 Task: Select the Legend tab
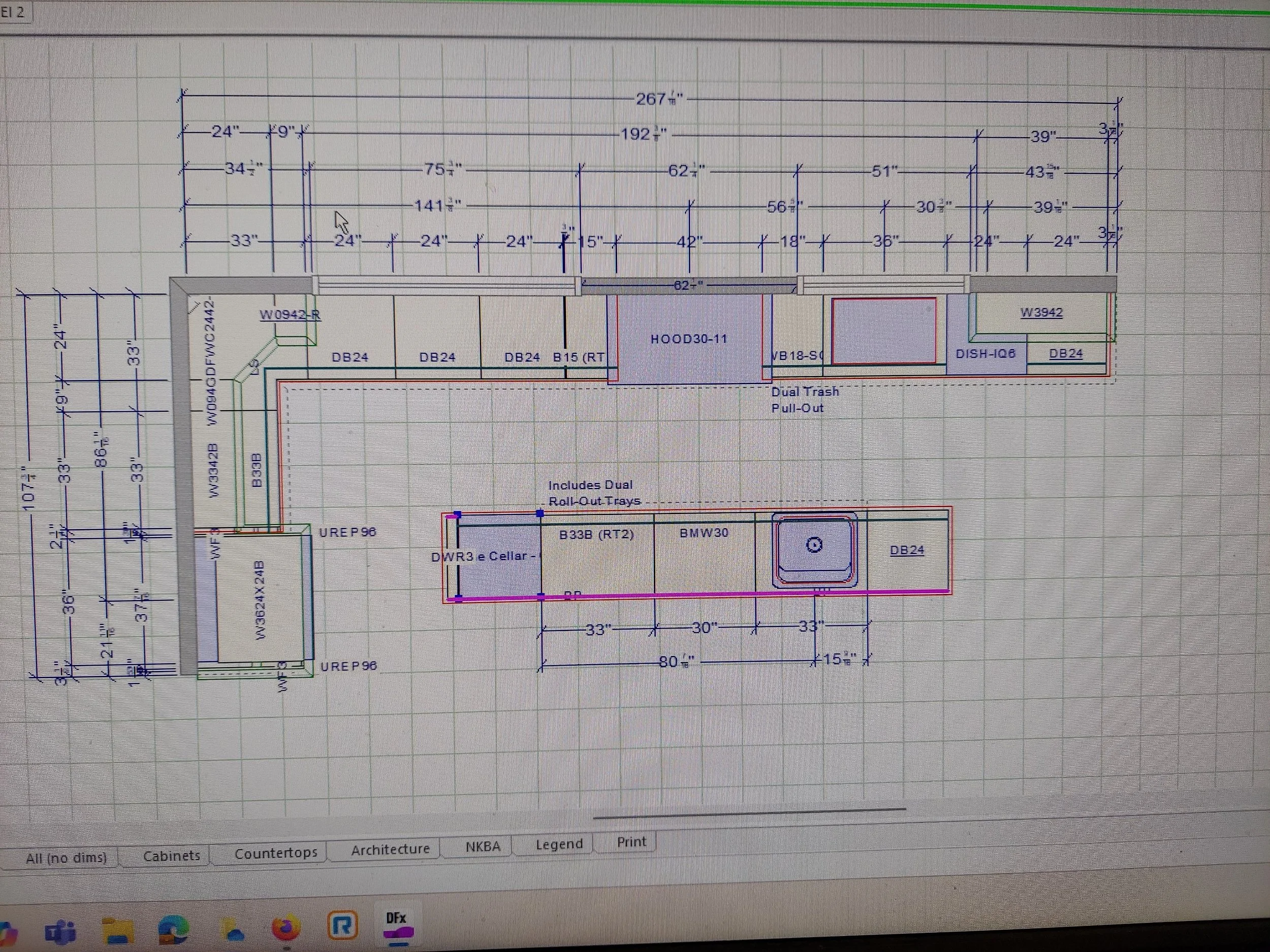point(558,844)
